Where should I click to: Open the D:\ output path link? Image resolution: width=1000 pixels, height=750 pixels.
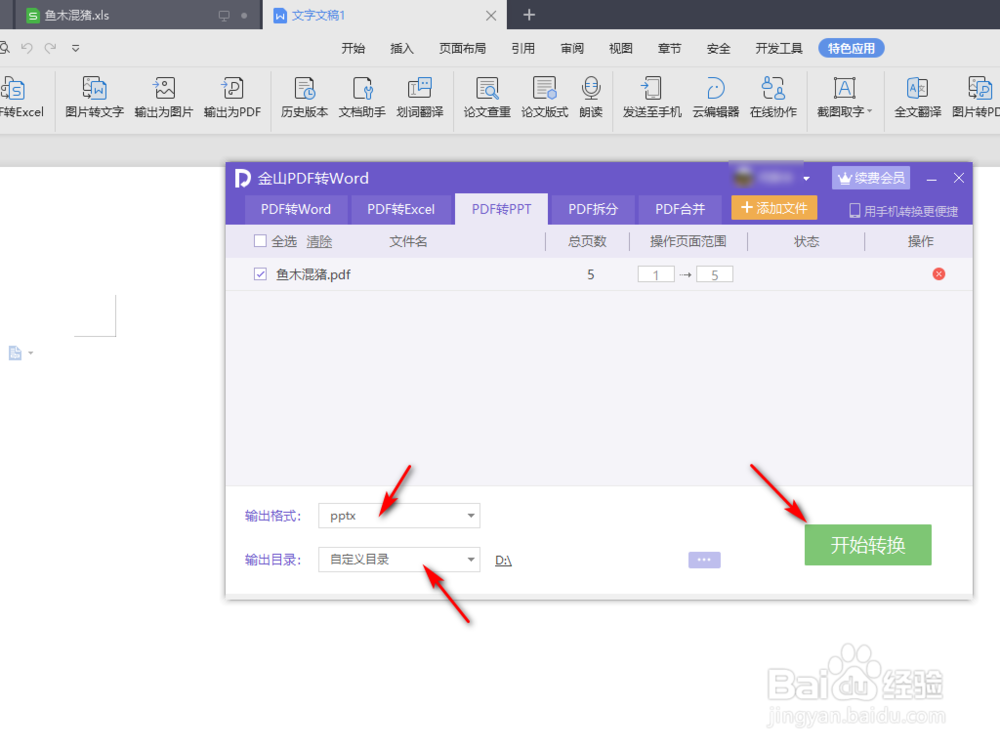[503, 560]
